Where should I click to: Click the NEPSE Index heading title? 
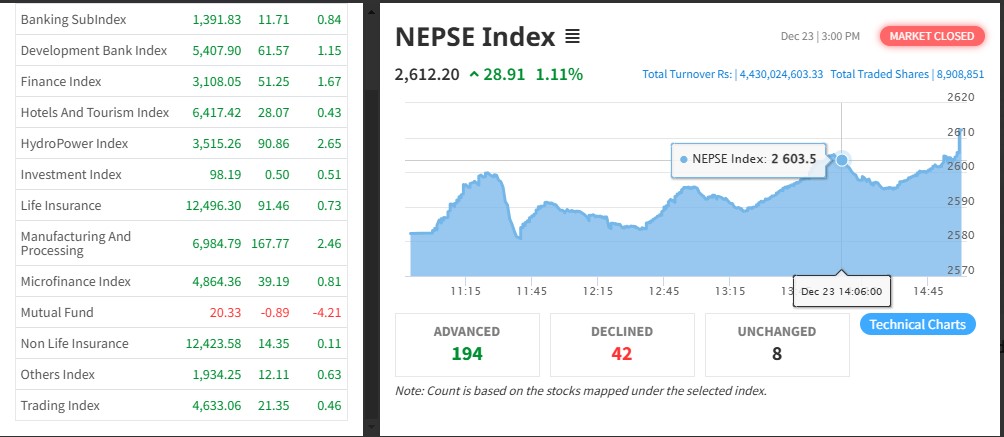pyautogui.click(x=474, y=37)
